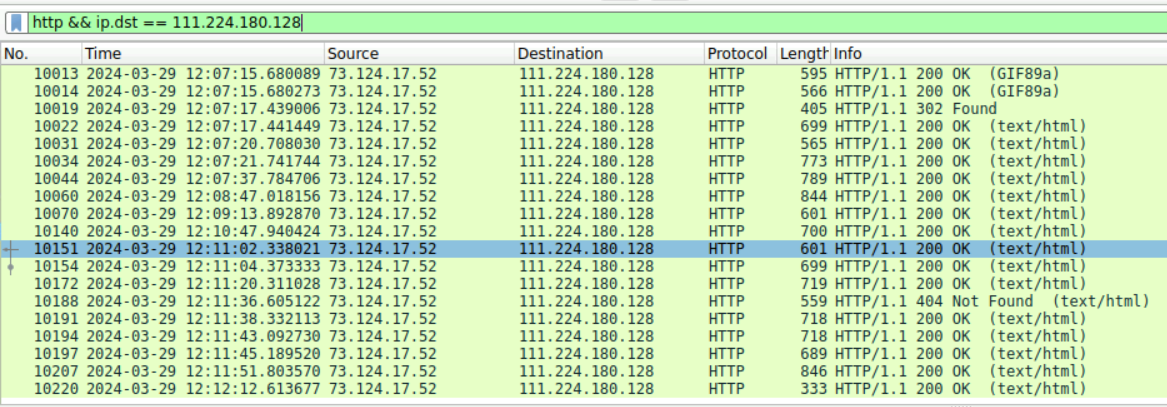Select packet 10188 with 404 Not Found
The height and width of the screenshot is (407, 1167).
(x=584, y=301)
